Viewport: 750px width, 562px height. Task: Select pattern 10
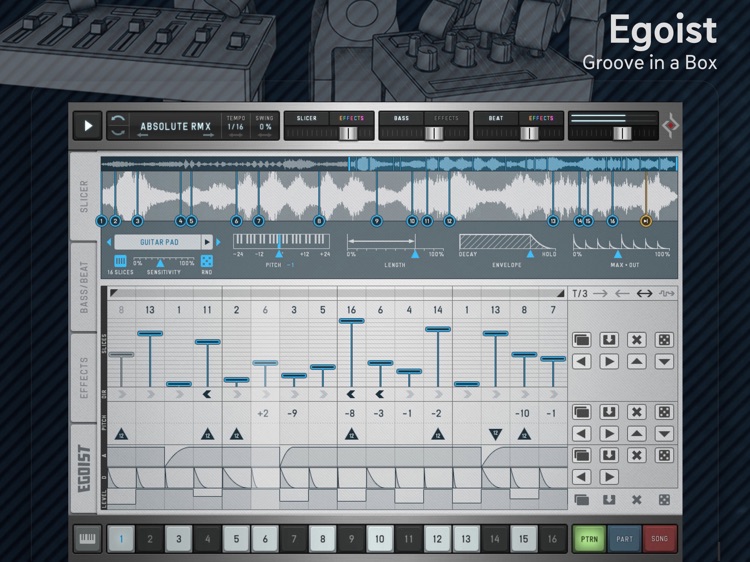coord(379,539)
